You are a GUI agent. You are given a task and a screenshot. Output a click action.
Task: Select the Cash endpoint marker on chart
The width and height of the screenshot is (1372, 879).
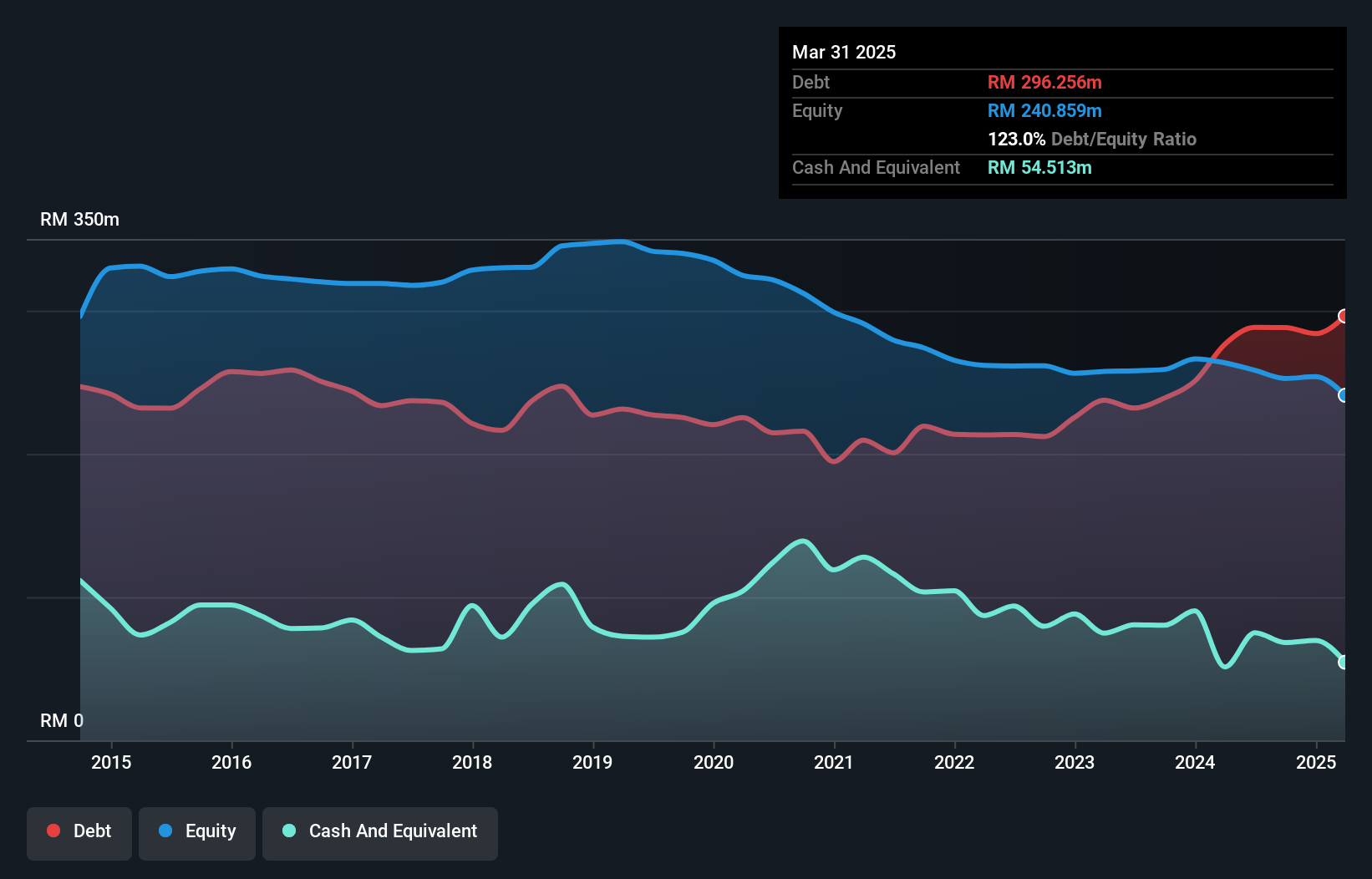[x=1344, y=663]
